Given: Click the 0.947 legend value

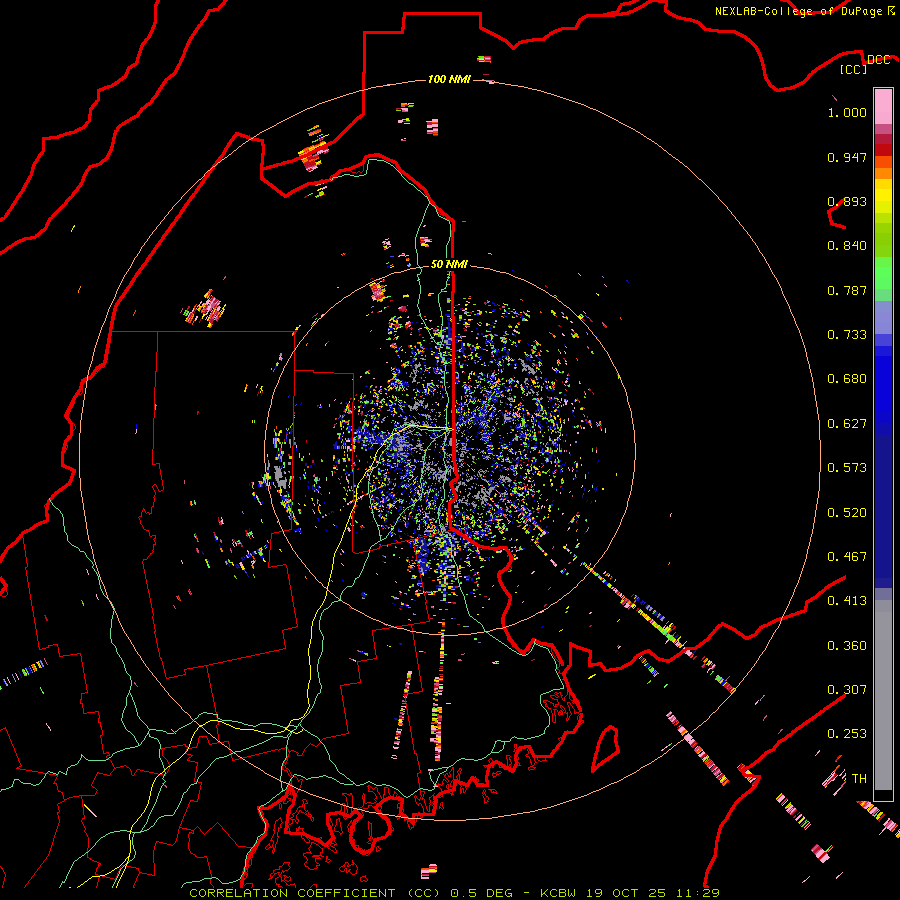Looking at the screenshot, I should (847, 157).
